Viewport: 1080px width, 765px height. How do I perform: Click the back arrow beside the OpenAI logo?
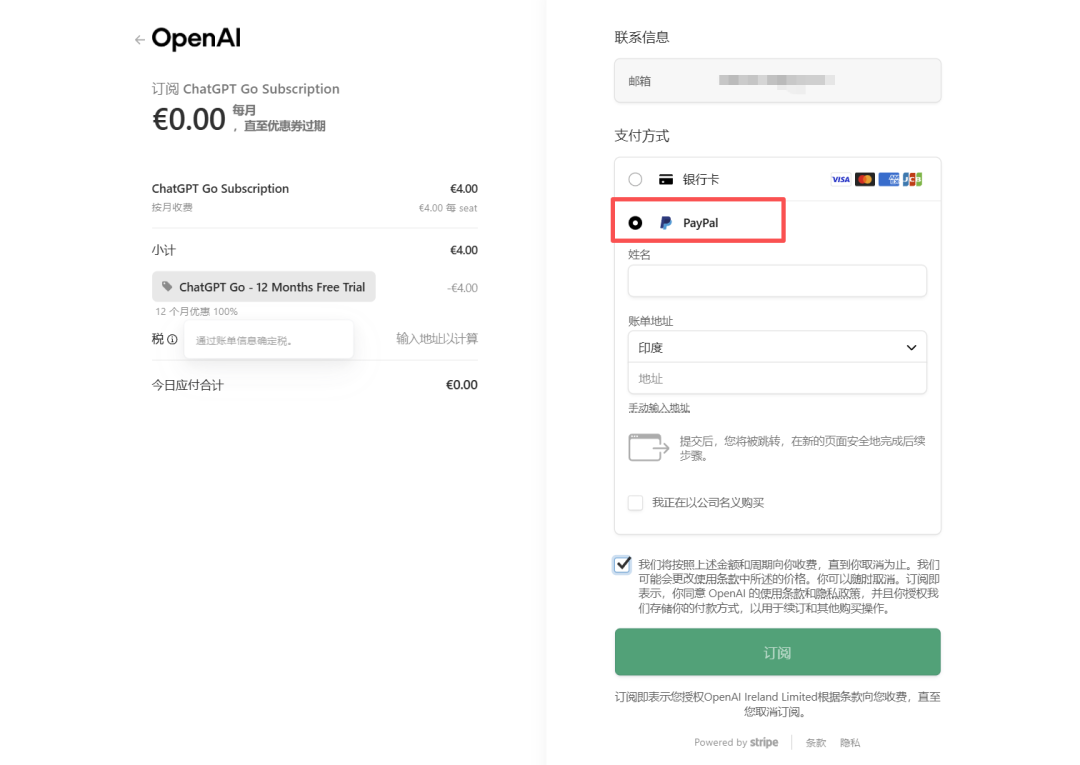[x=139, y=38]
